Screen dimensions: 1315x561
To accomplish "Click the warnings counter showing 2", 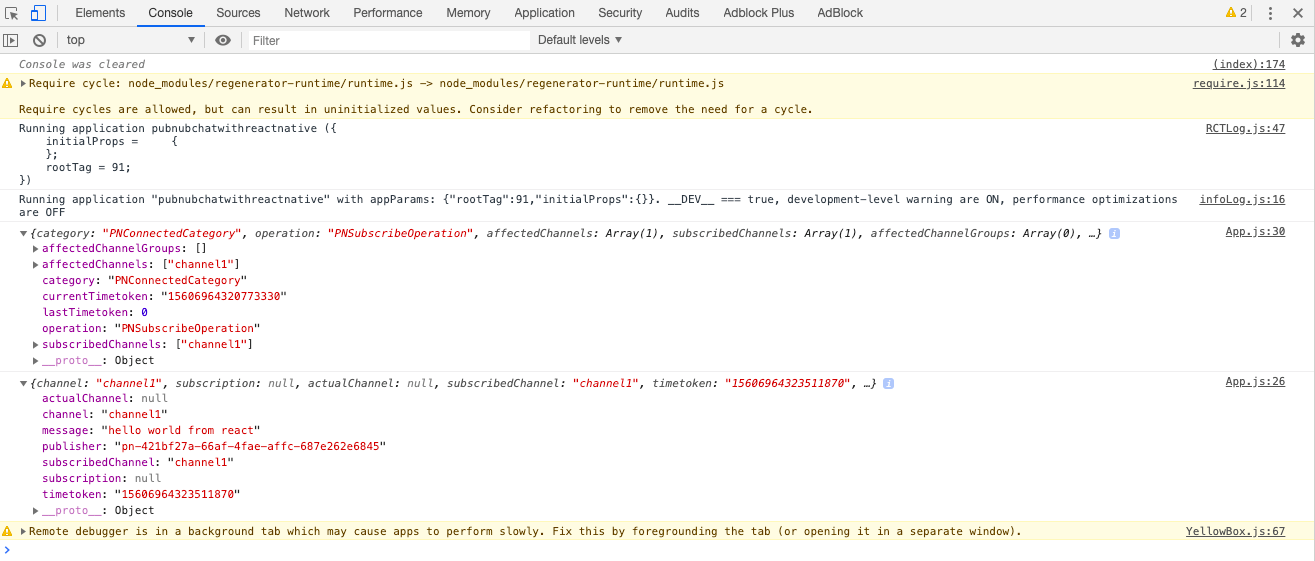I will 1236,13.
